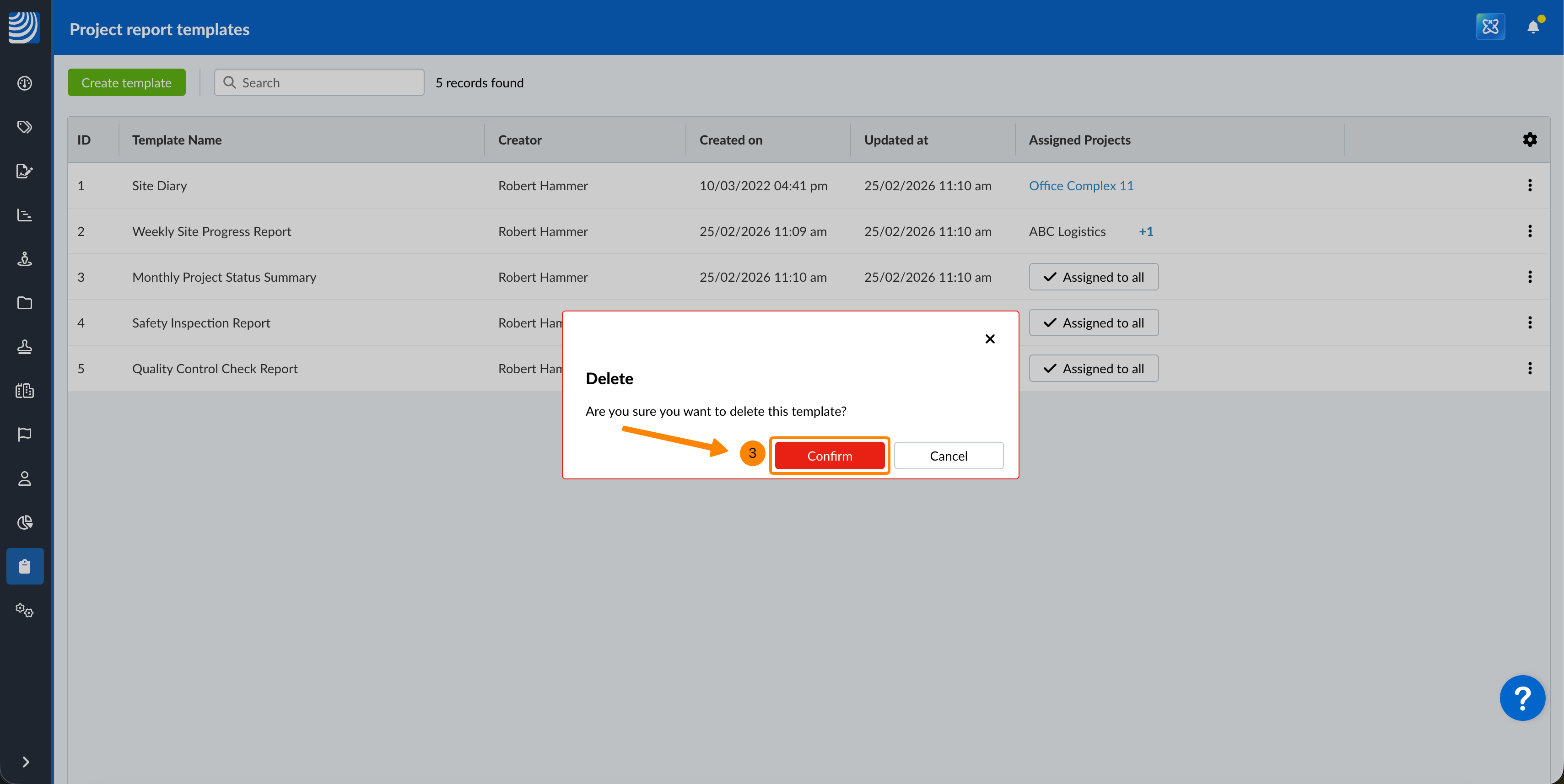The image size is (1564, 784).
Task: Open the table column settings gear
Action: pyautogui.click(x=1529, y=140)
